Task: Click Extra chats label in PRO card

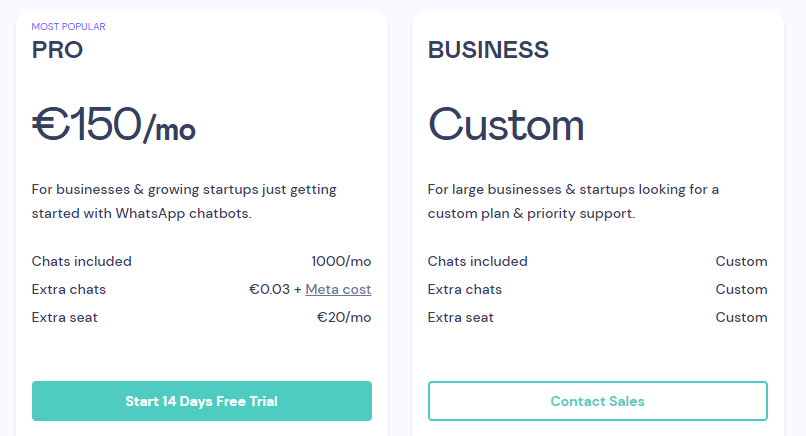Action: (69, 289)
